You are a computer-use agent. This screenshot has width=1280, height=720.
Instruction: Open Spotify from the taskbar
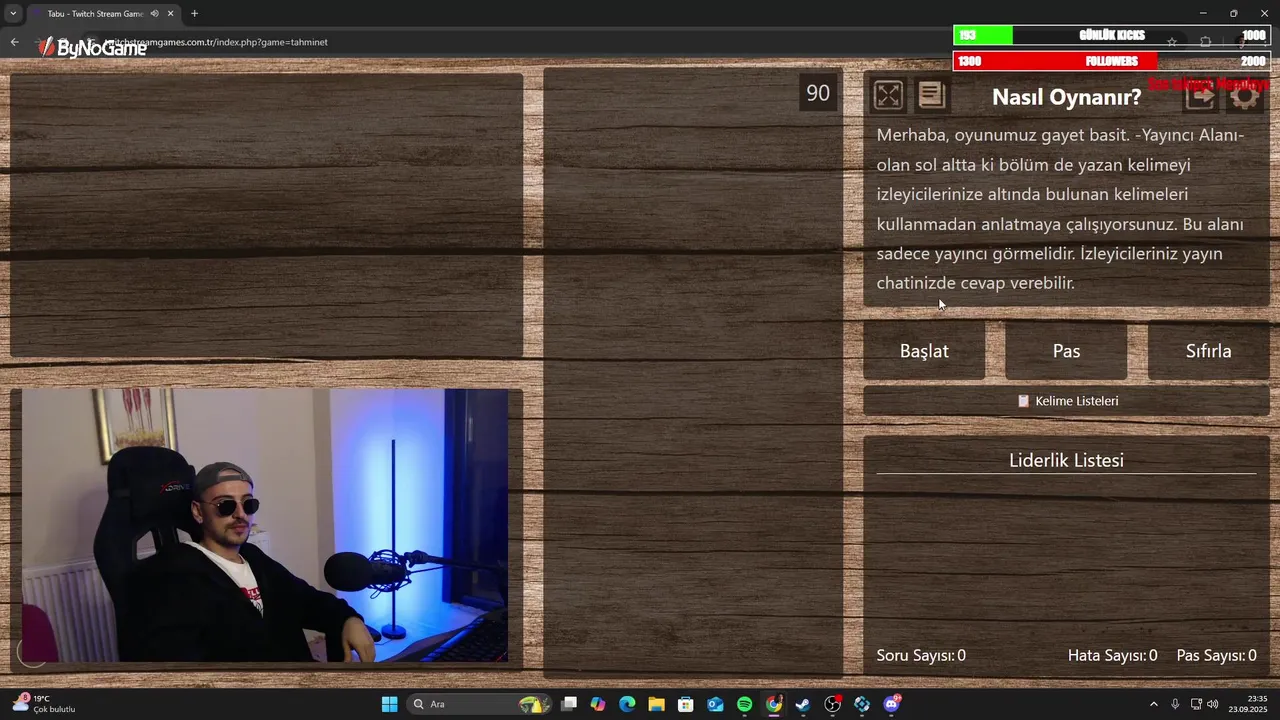click(744, 704)
